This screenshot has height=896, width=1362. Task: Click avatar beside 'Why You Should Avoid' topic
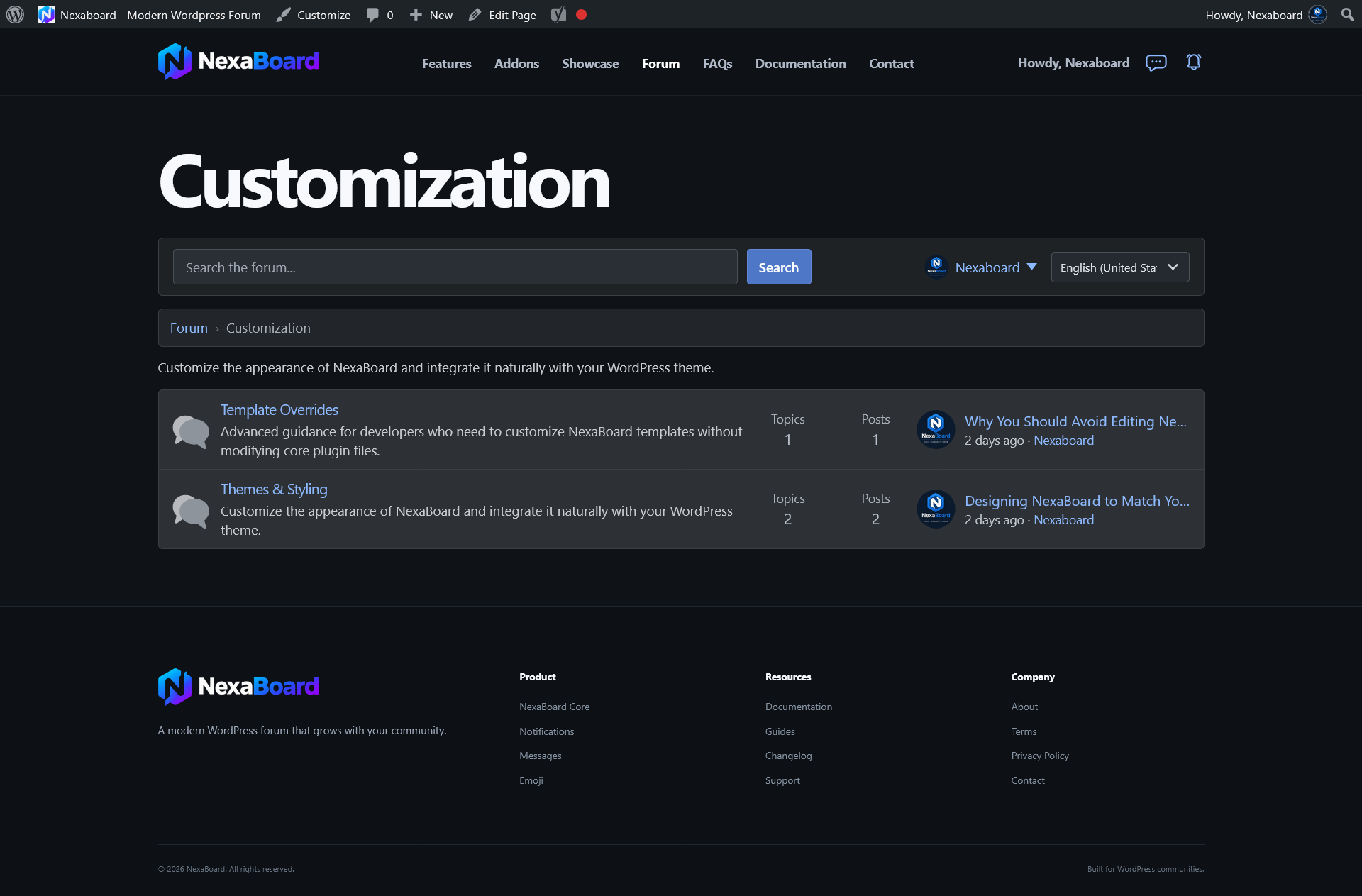[x=936, y=429]
